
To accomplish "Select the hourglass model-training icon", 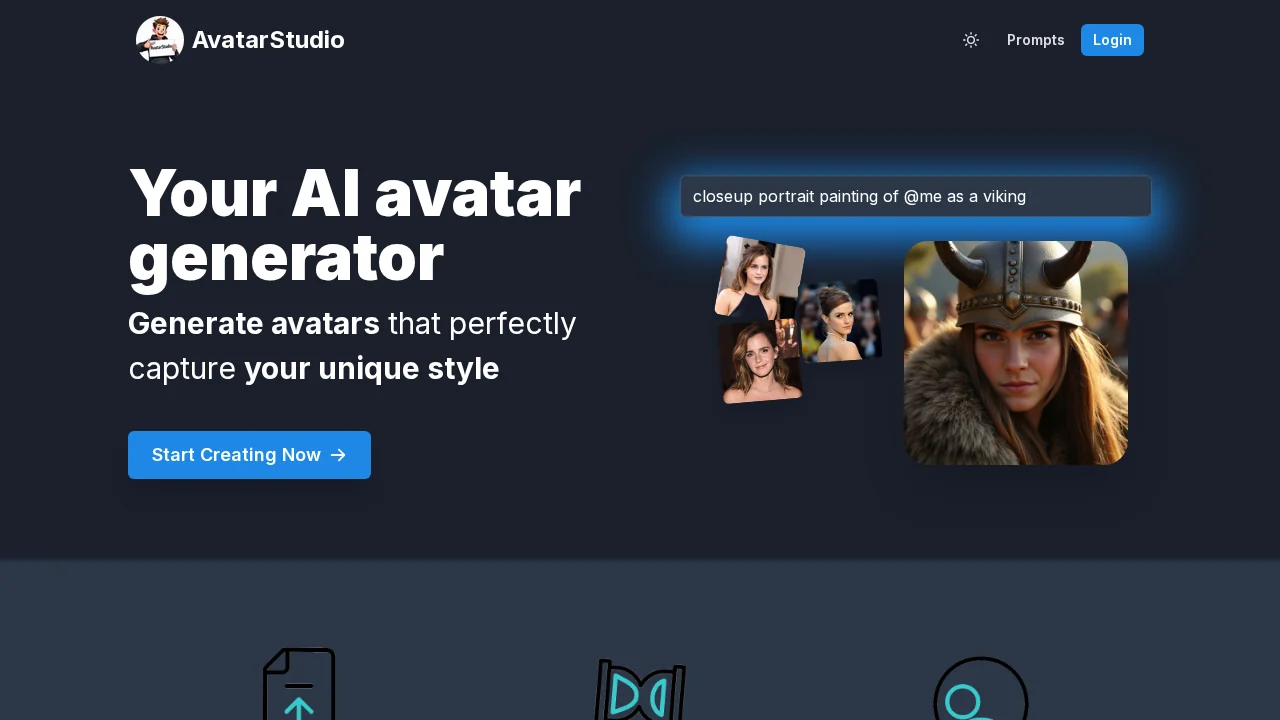I will pyautogui.click(x=640, y=690).
